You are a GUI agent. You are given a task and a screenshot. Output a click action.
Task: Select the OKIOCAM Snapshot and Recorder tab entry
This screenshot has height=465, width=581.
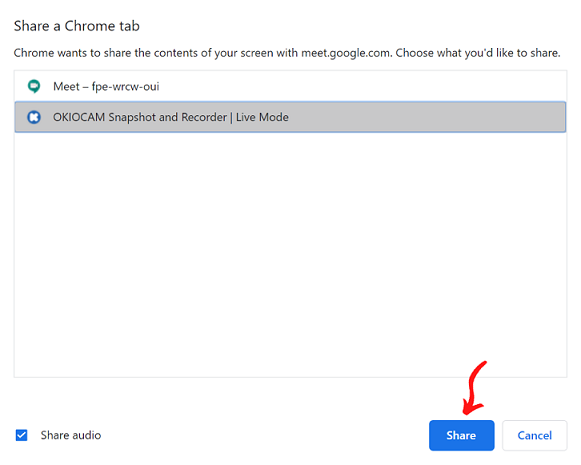290,117
